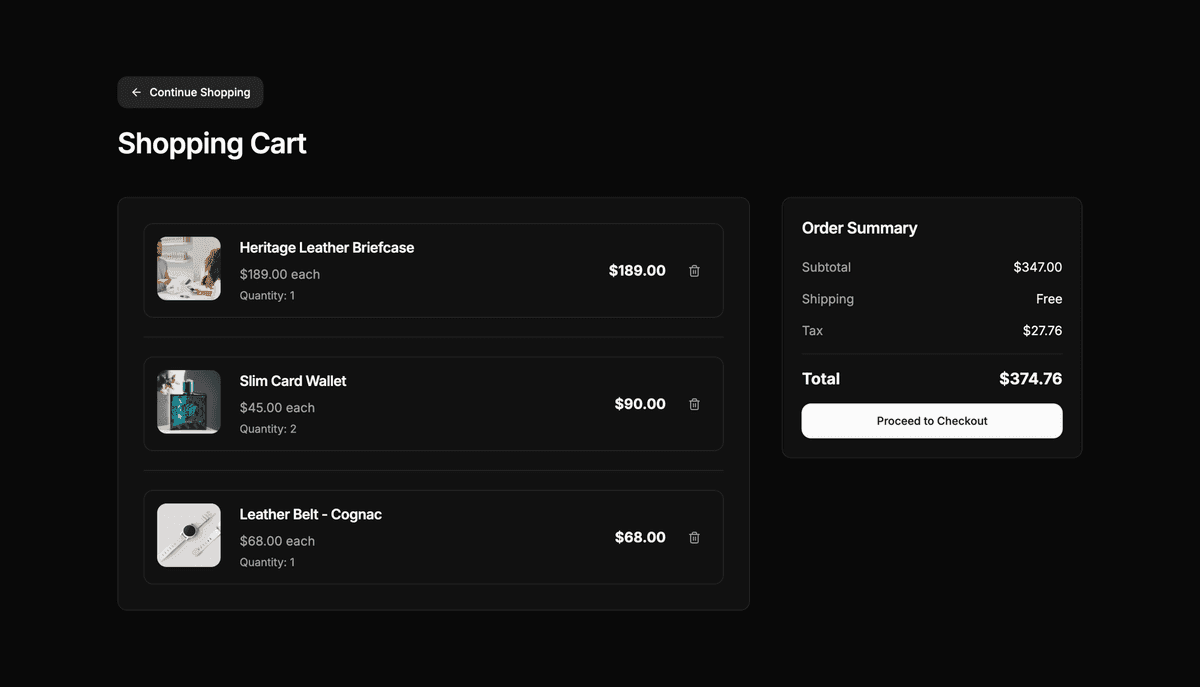Click Continue Shopping
Viewport: 1200px width, 687px height.
pyautogui.click(x=190, y=92)
